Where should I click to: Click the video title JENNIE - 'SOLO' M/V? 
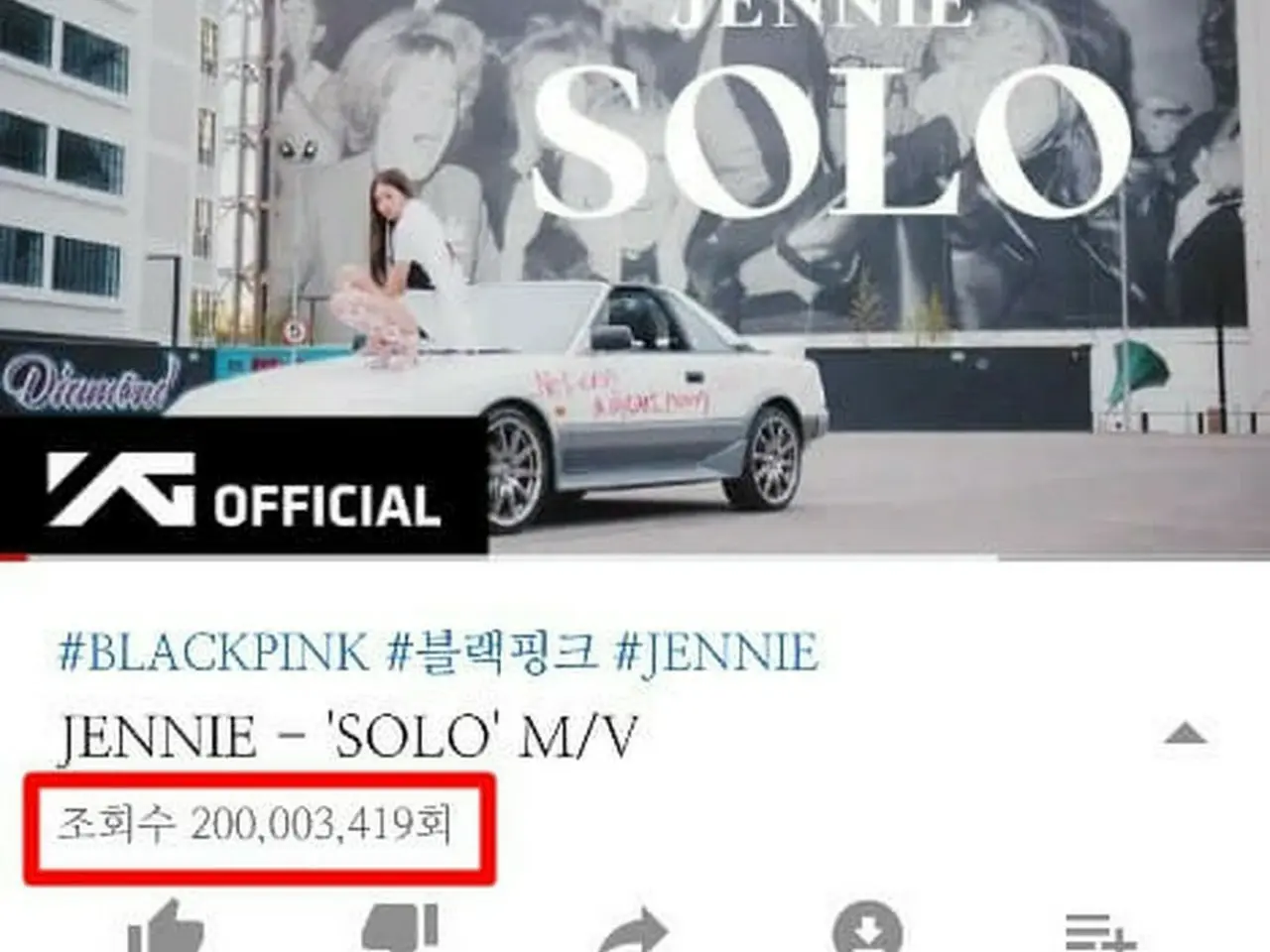tap(346, 737)
